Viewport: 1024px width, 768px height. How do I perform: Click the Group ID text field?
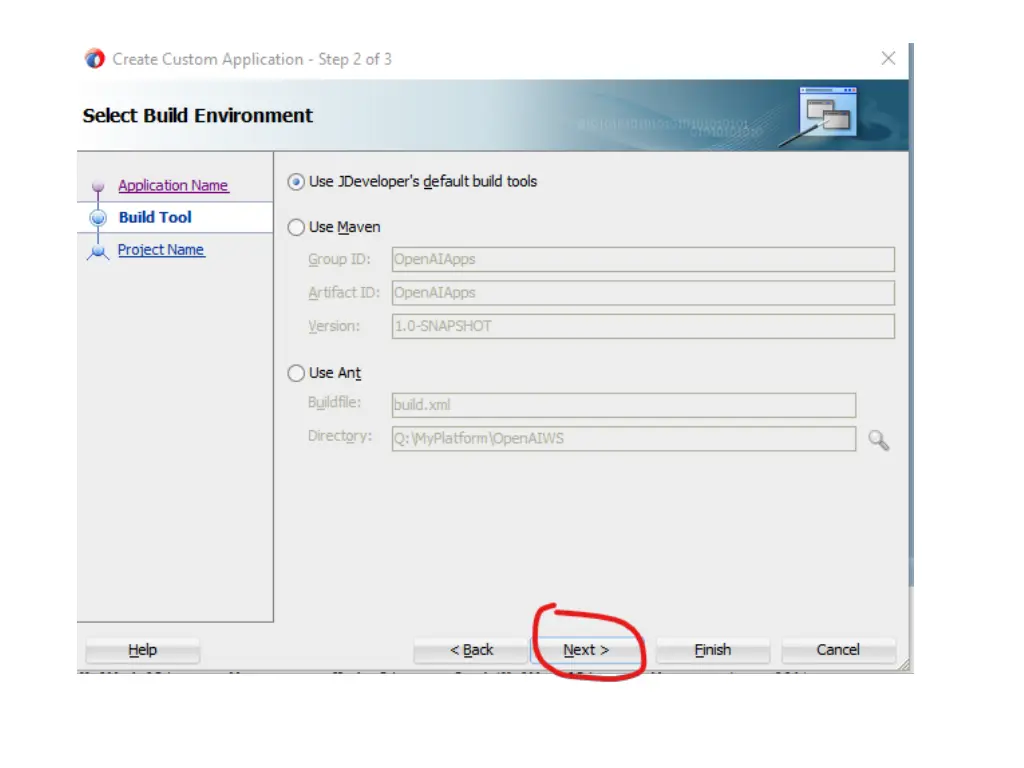(x=642, y=260)
